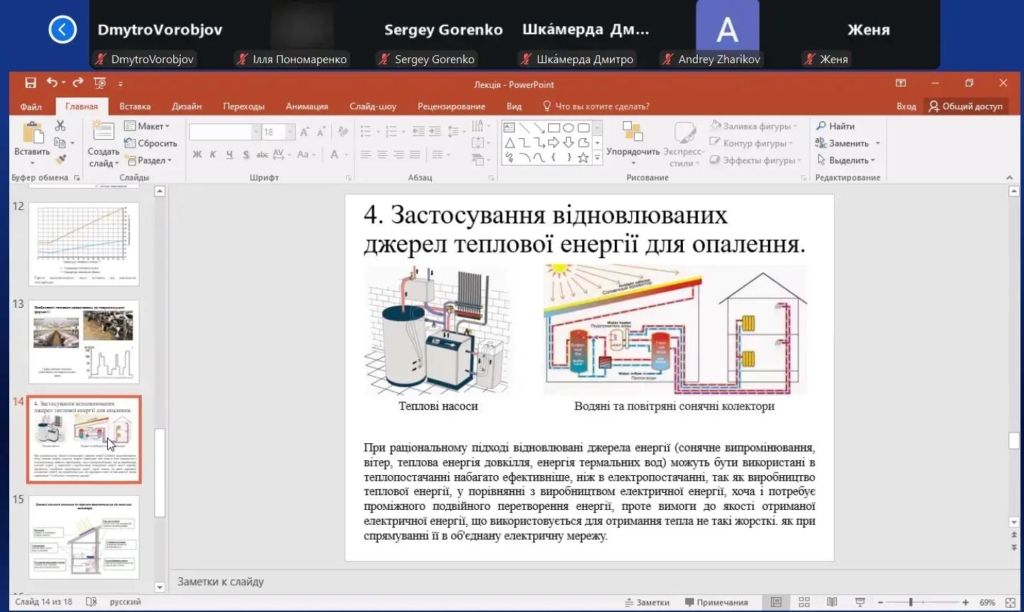The width and height of the screenshot is (1024, 612).
Task: Open the Layout (Макет) dropdown
Action: [x=147, y=126]
